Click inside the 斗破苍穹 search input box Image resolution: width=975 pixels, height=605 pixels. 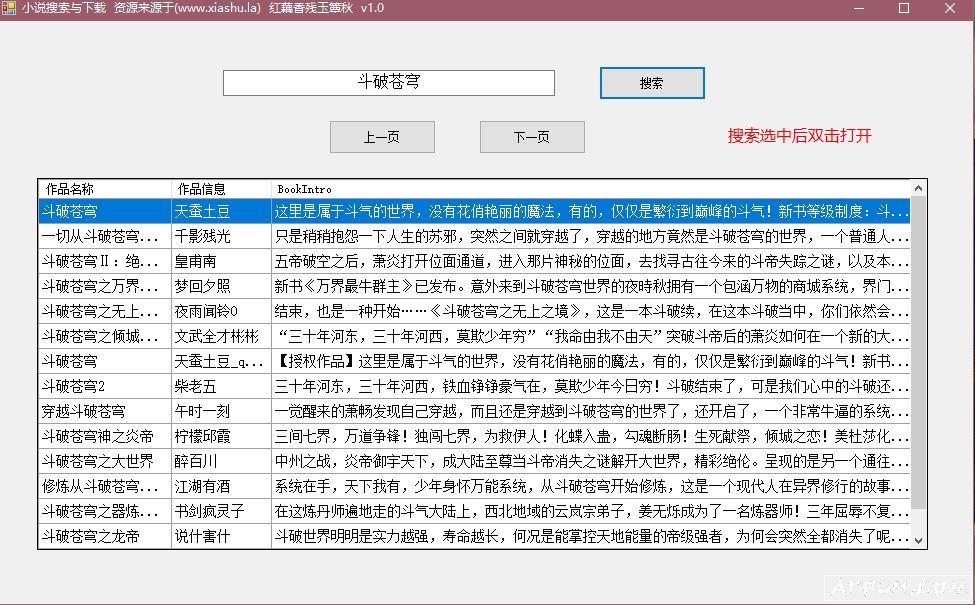click(389, 83)
